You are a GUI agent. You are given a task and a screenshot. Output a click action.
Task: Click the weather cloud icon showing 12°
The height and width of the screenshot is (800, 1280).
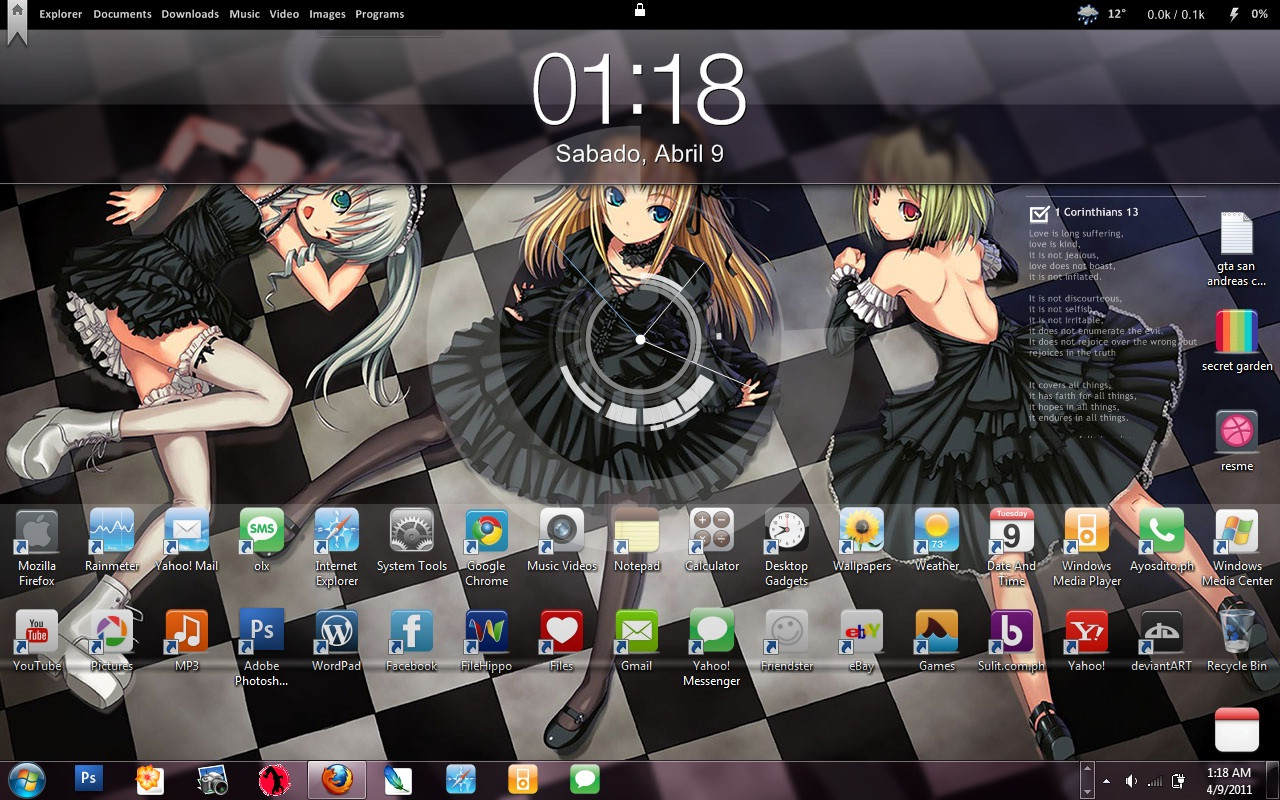pyautogui.click(x=1087, y=14)
